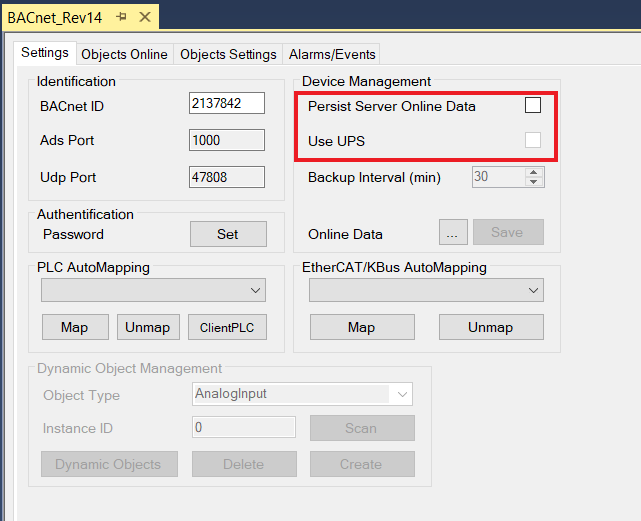The height and width of the screenshot is (521, 641).
Task: Click the 'BACnet ID' label
Action: (72, 106)
